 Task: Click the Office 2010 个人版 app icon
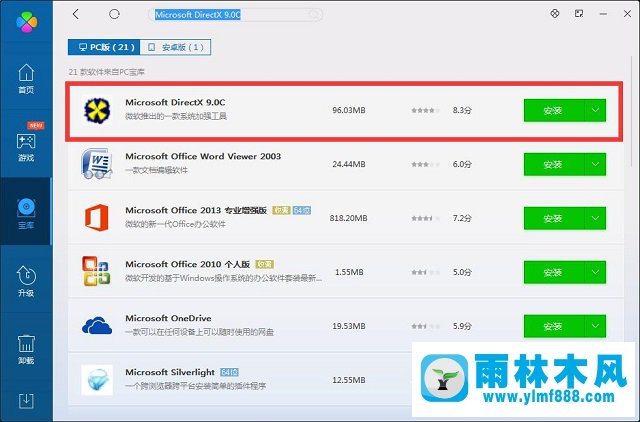tap(96, 271)
